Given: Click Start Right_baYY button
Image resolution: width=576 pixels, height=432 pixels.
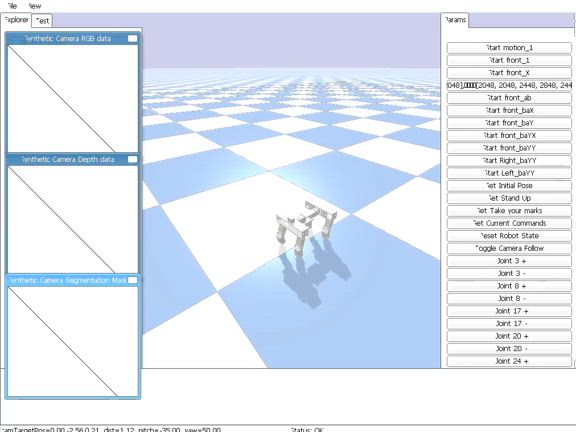Looking at the screenshot, I should 509,161.
